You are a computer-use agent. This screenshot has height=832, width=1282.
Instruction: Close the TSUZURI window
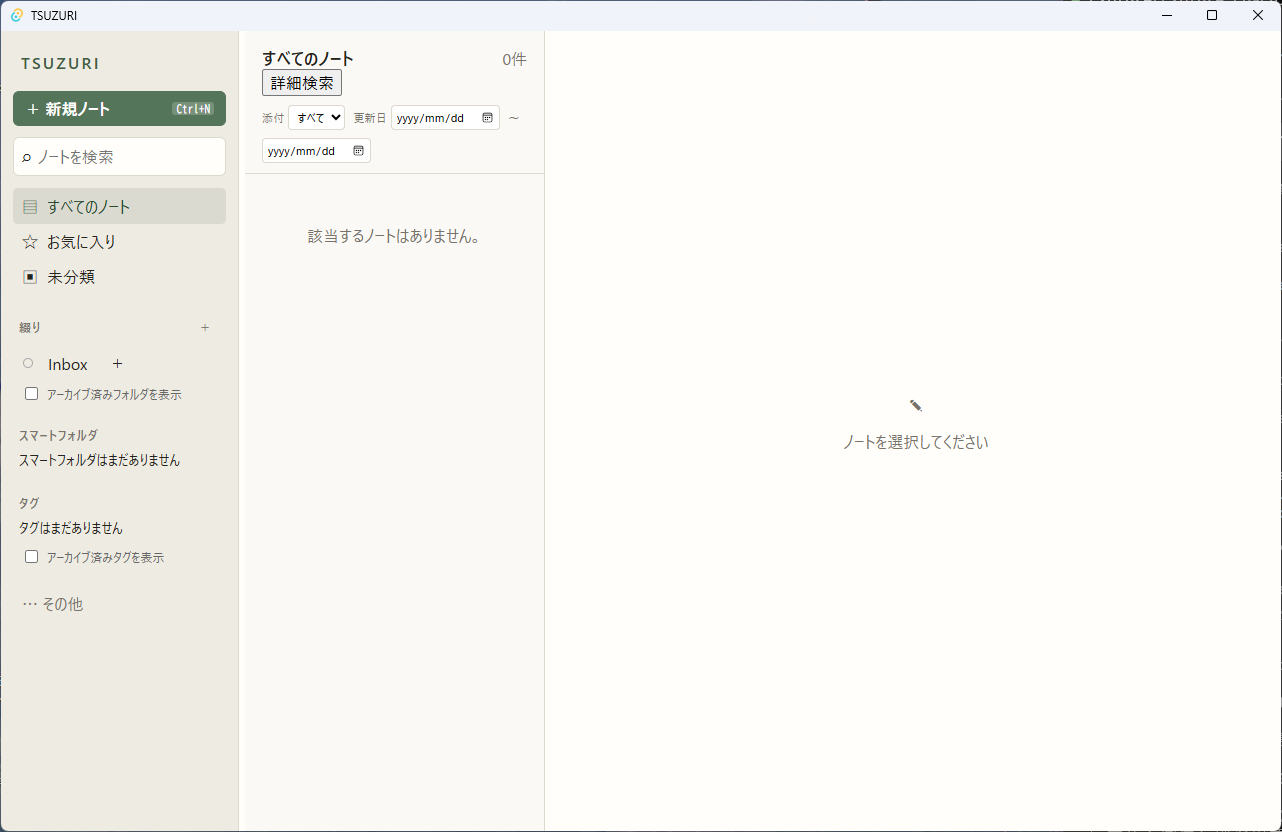coord(1258,15)
